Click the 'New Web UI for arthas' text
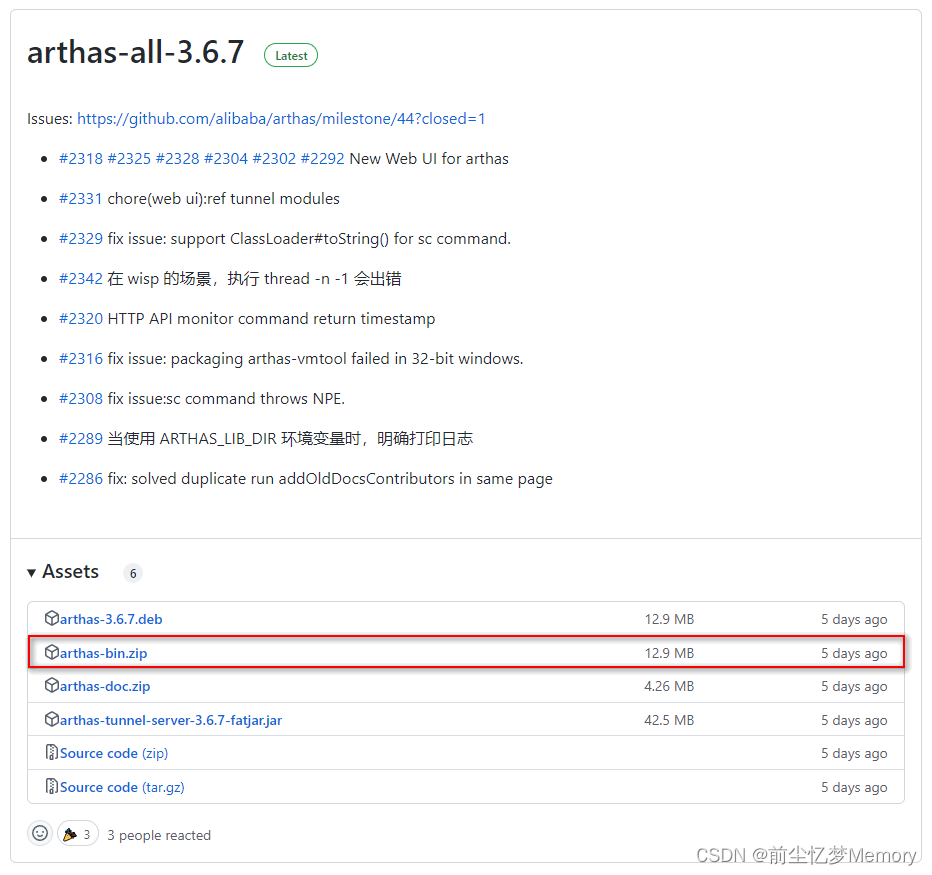The image size is (932, 875). (x=429, y=159)
